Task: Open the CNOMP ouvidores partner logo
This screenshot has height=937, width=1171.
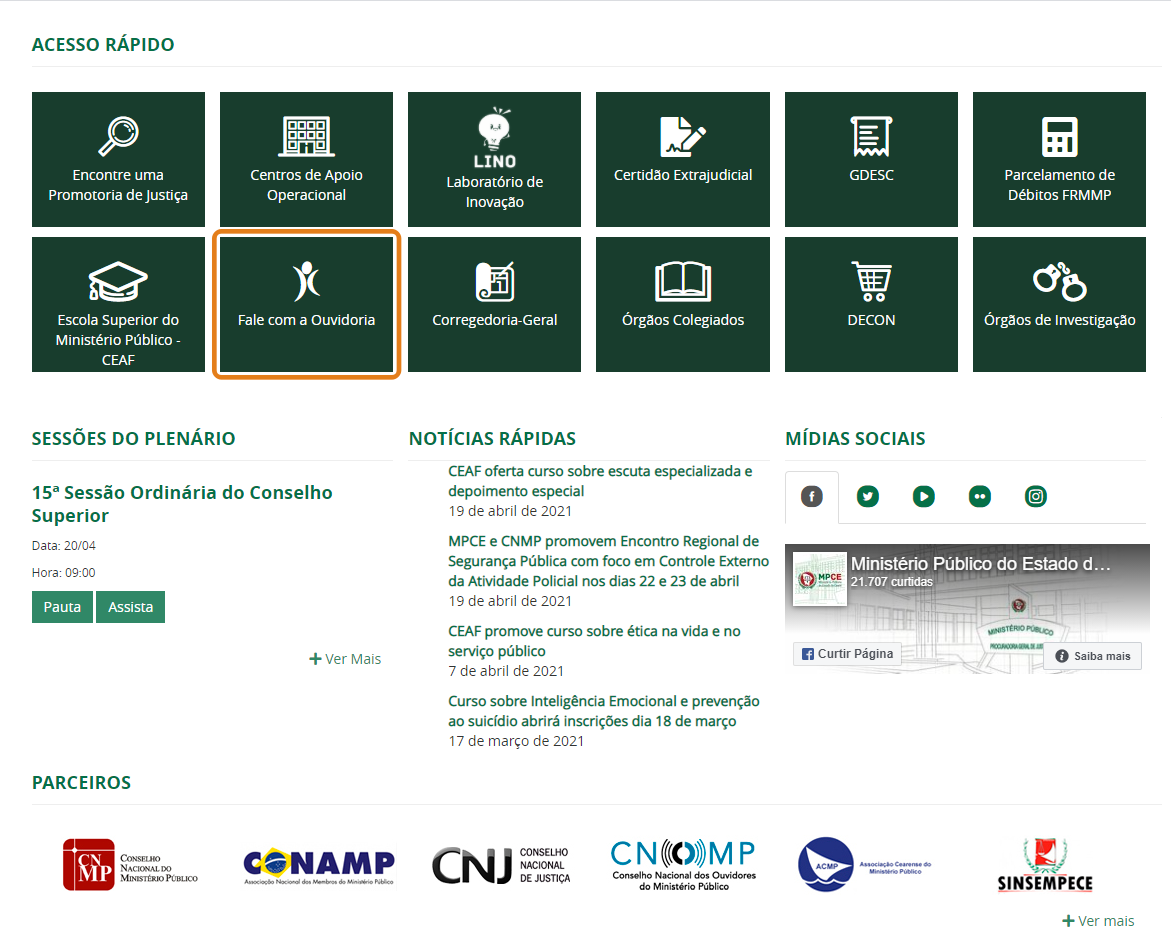Action: click(683, 865)
